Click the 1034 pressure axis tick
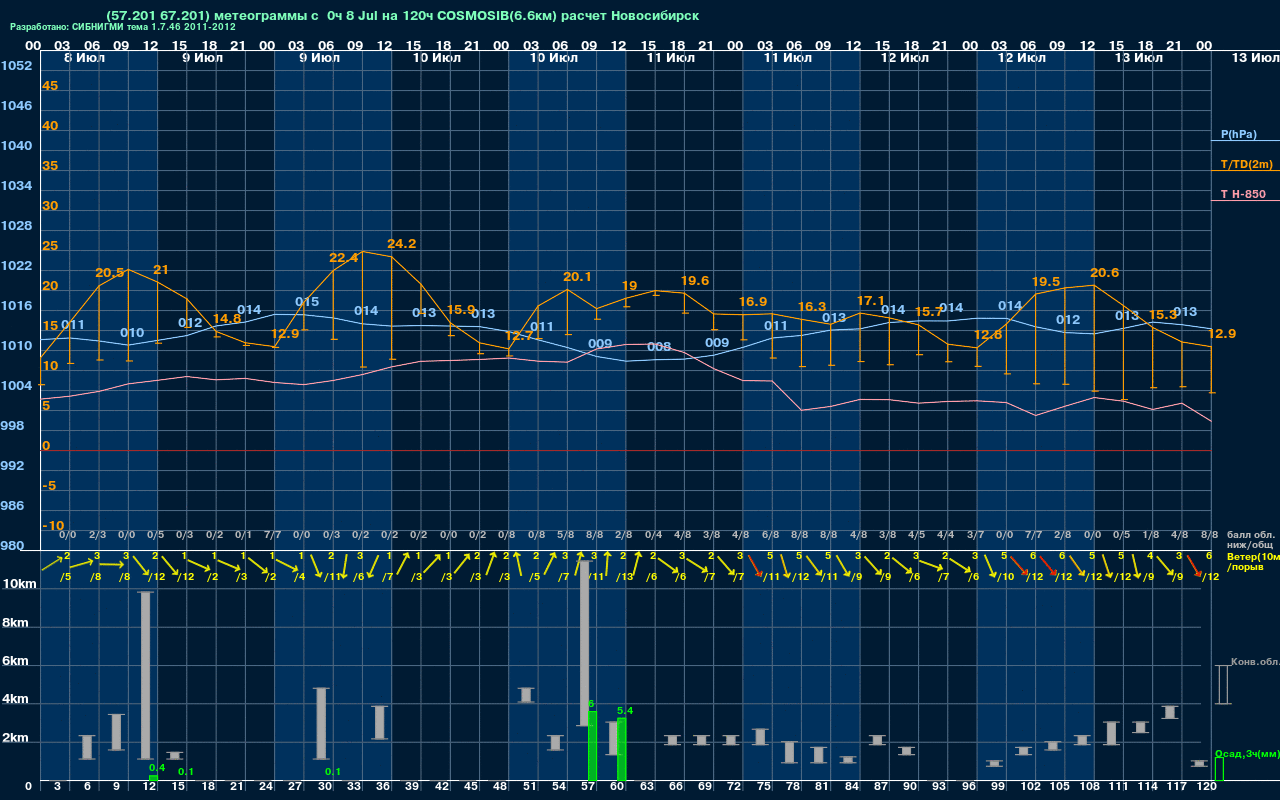This screenshot has height=800, width=1280. [17, 185]
